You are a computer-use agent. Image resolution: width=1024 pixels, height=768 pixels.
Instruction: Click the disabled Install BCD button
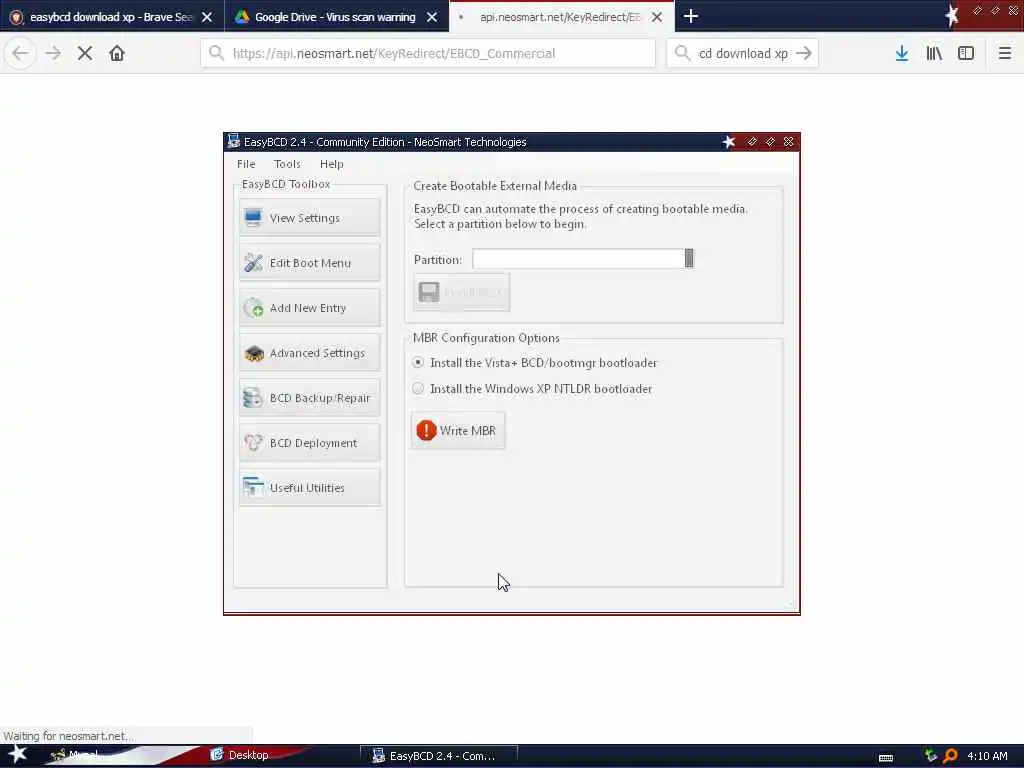click(462, 292)
